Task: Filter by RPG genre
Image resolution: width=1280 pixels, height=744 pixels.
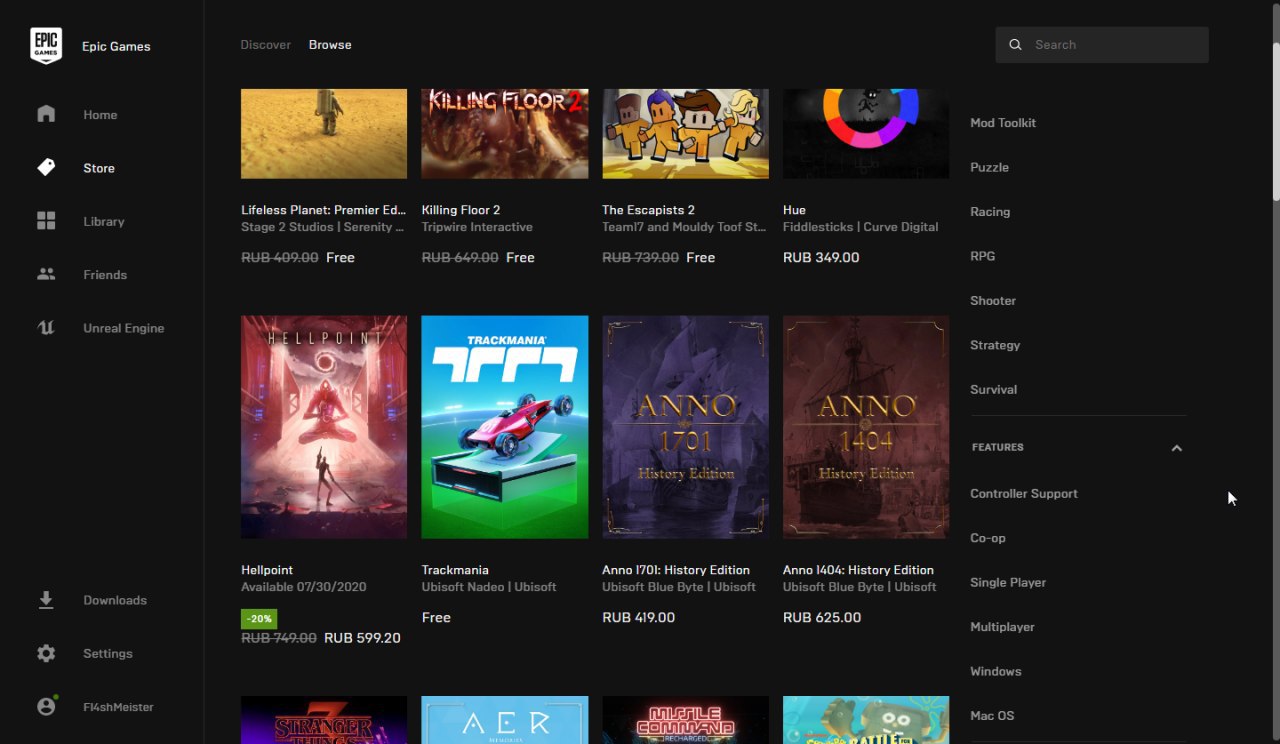Action: pos(983,256)
